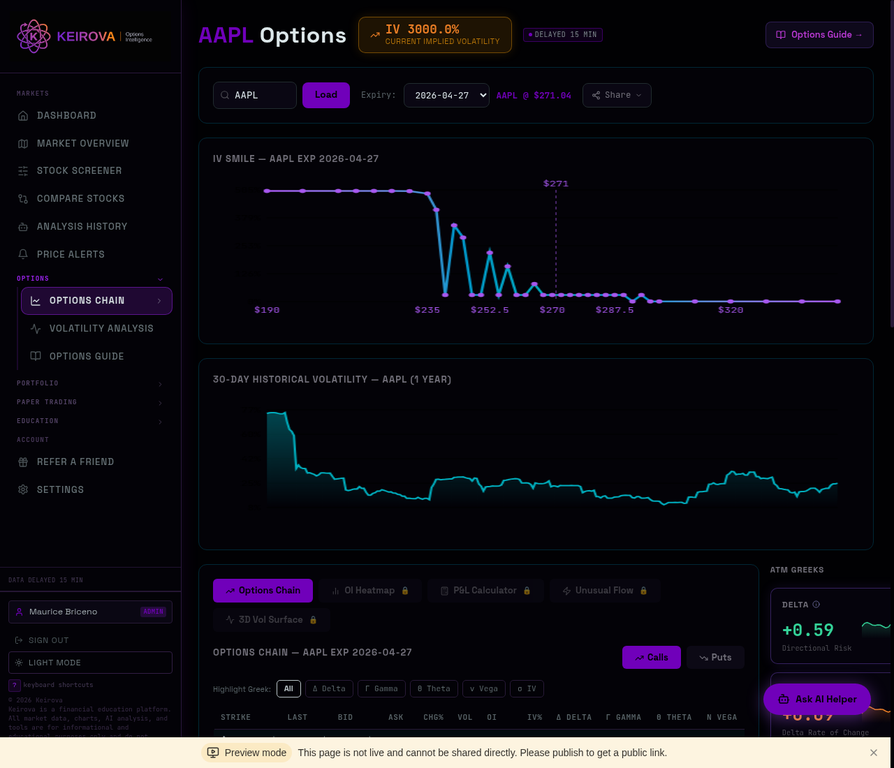Click the Refer a Friend gift icon

tap(23, 462)
